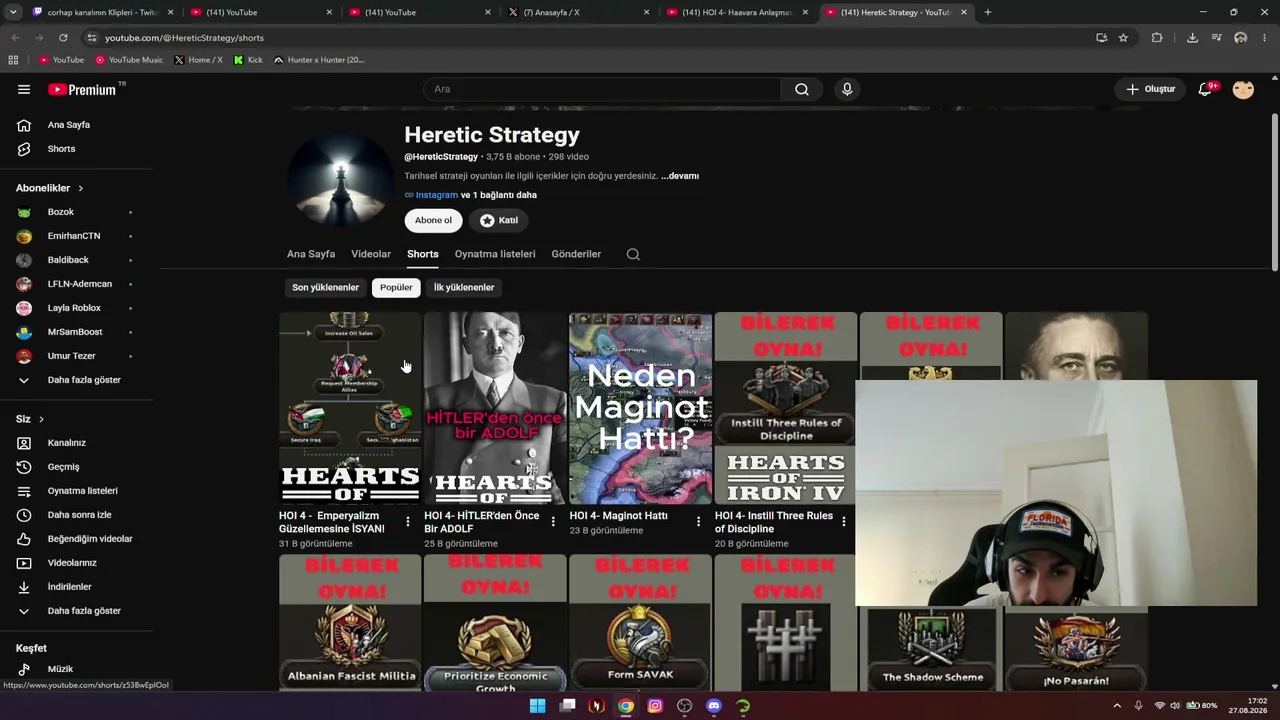
Task: Bookmark this page with the star icon
Action: [1123, 38]
